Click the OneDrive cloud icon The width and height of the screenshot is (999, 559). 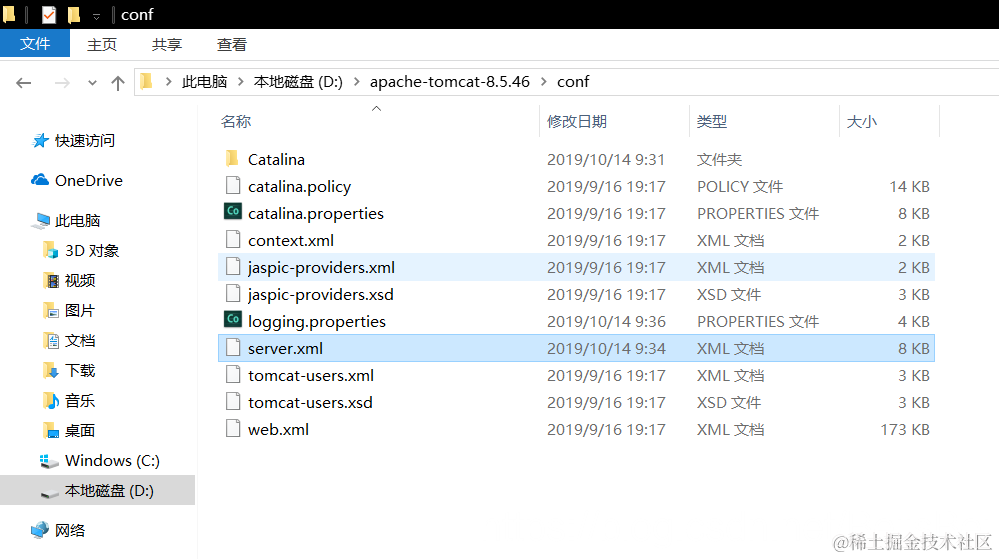tap(40, 180)
